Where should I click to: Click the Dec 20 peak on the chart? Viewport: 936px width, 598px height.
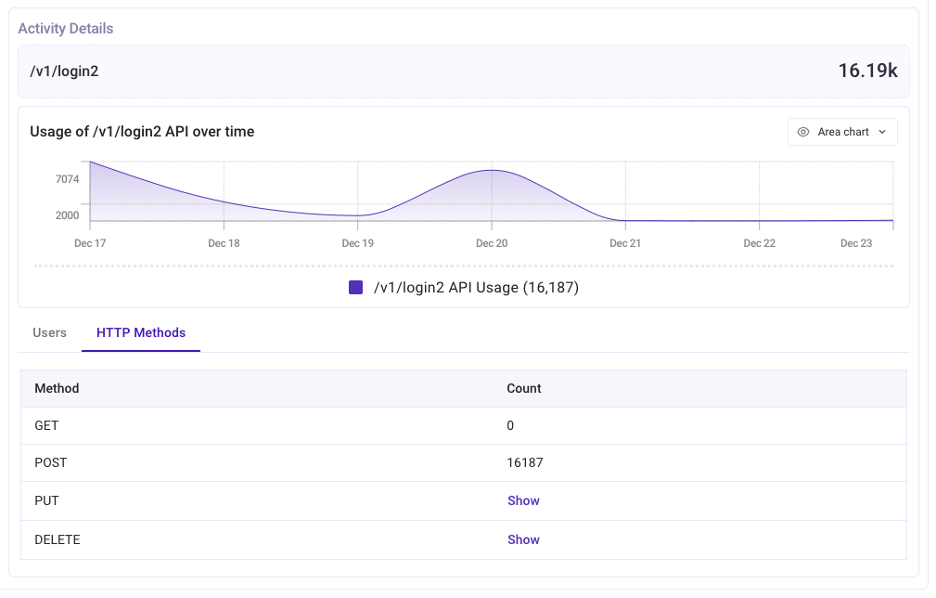coord(492,171)
